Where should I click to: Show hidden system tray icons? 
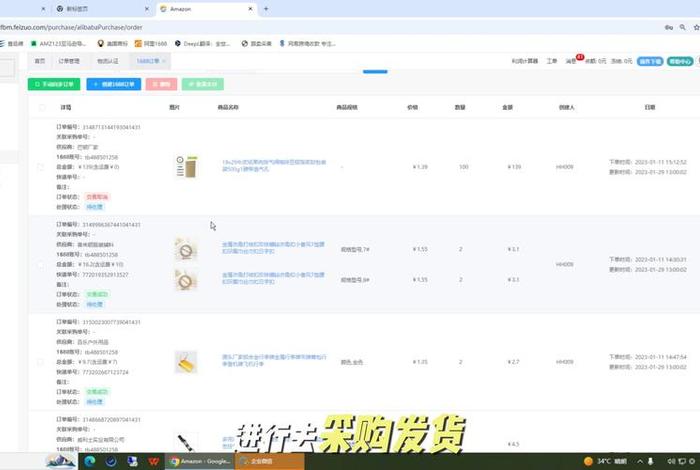tap(640, 461)
